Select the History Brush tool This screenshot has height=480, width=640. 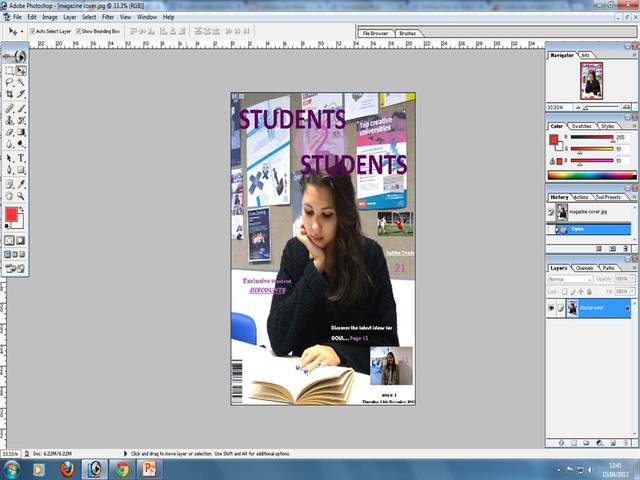pyautogui.click(x=21, y=120)
